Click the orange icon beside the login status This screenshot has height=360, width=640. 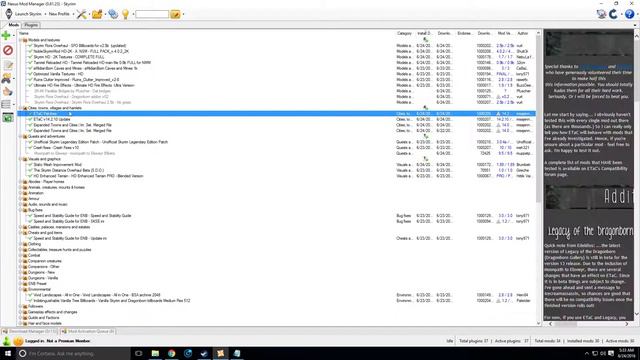(18, 341)
